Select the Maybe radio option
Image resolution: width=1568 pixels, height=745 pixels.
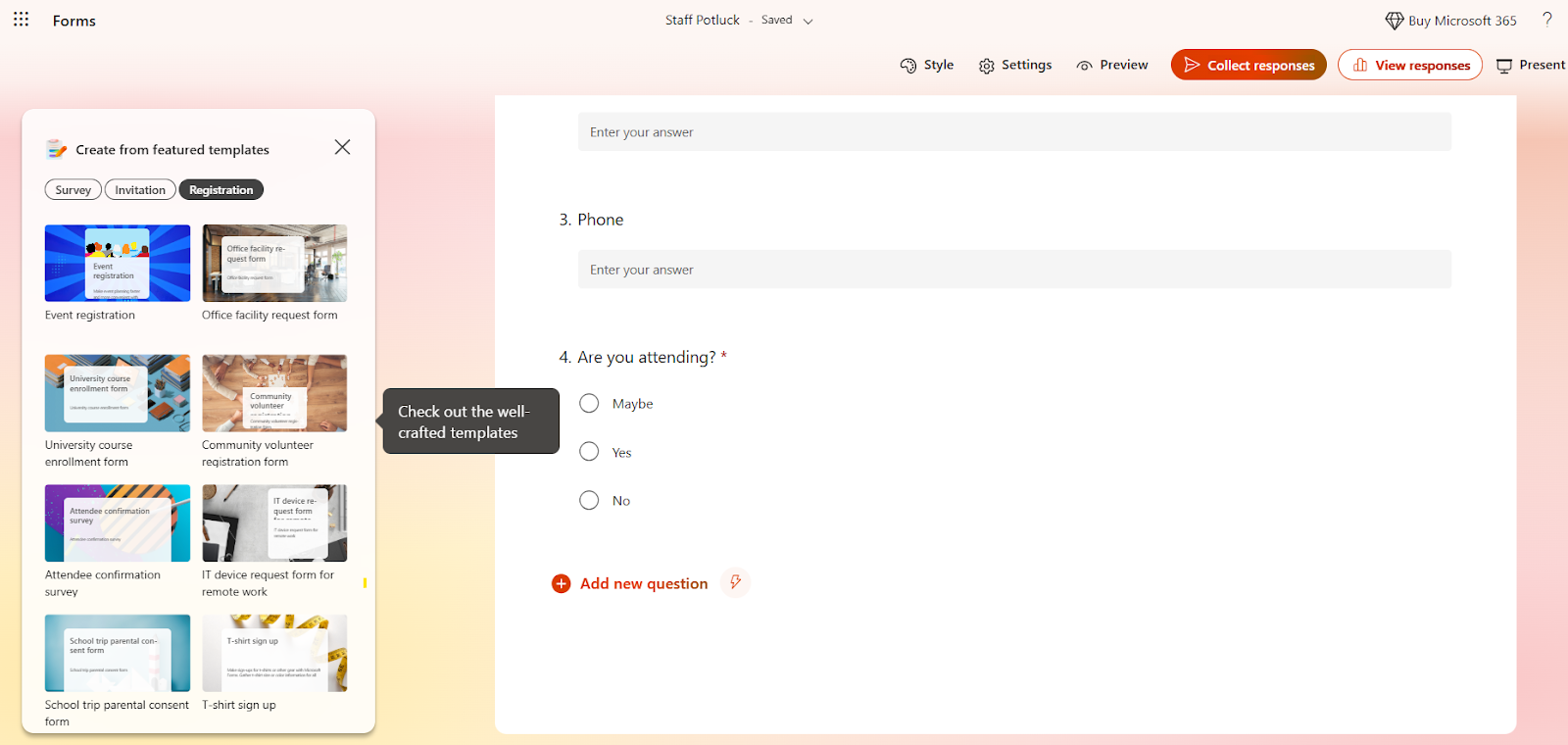coord(589,403)
